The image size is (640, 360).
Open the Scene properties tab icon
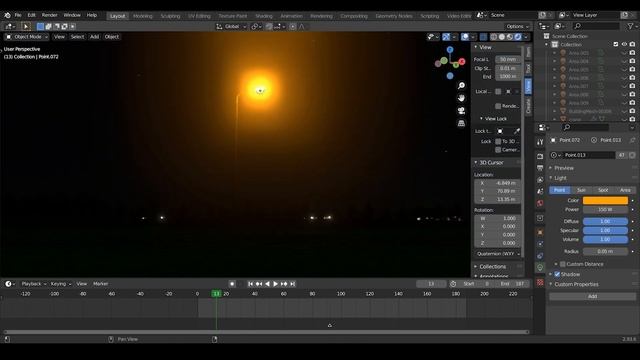tap(540, 191)
